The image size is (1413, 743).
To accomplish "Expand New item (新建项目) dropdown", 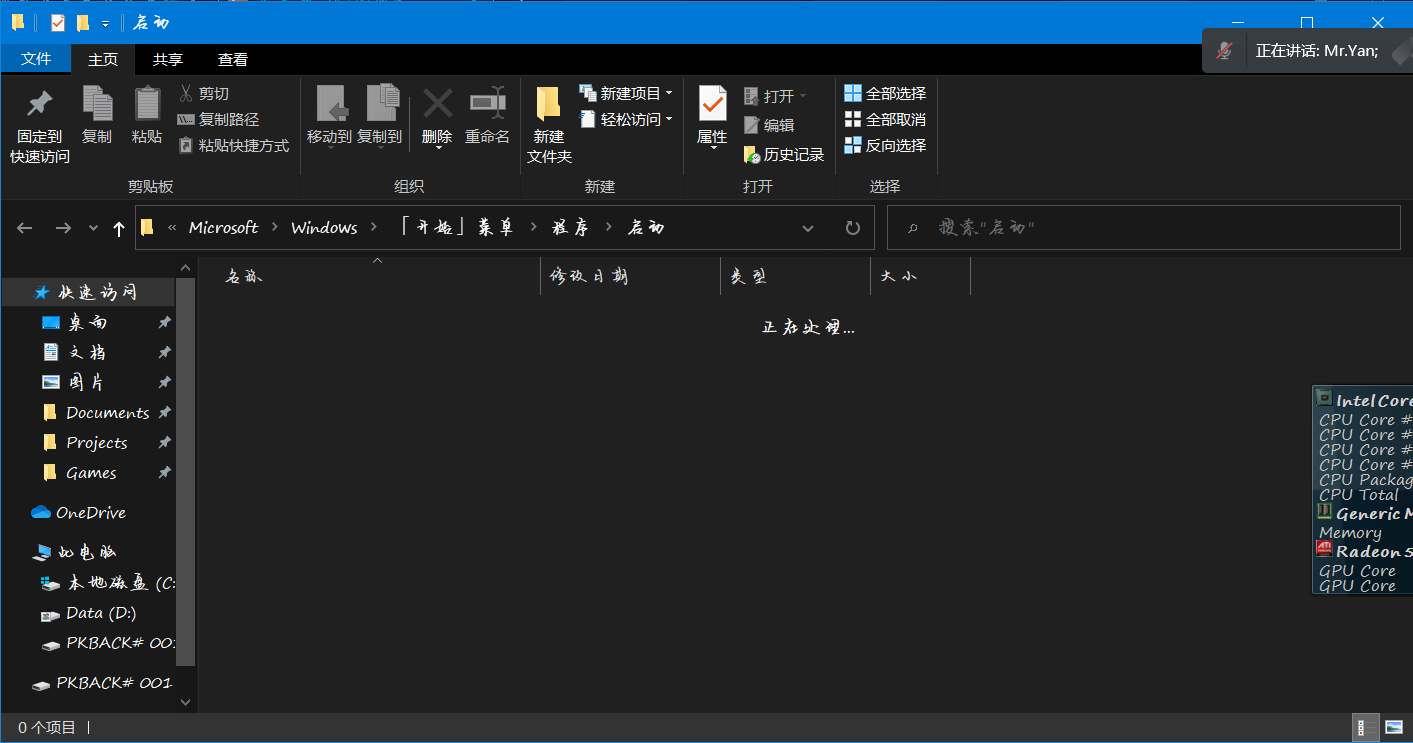I will click(x=669, y=93).
